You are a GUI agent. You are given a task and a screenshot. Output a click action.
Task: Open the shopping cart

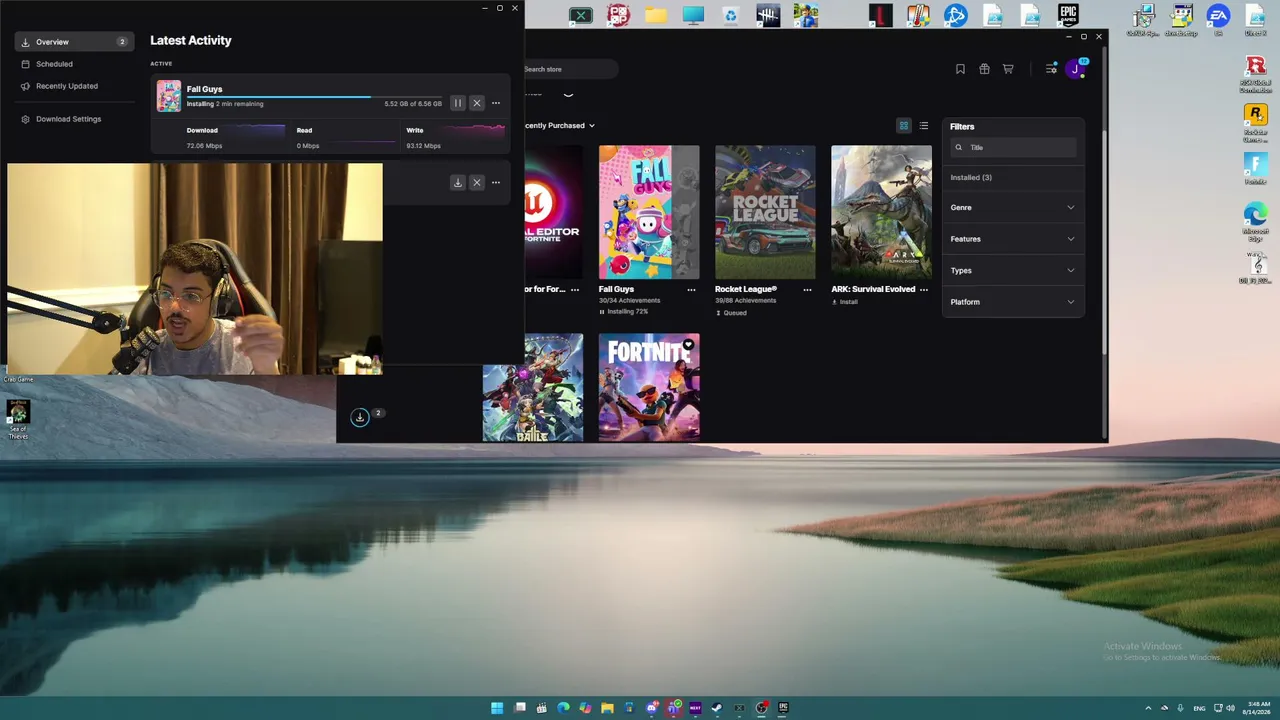[1008, 69]
